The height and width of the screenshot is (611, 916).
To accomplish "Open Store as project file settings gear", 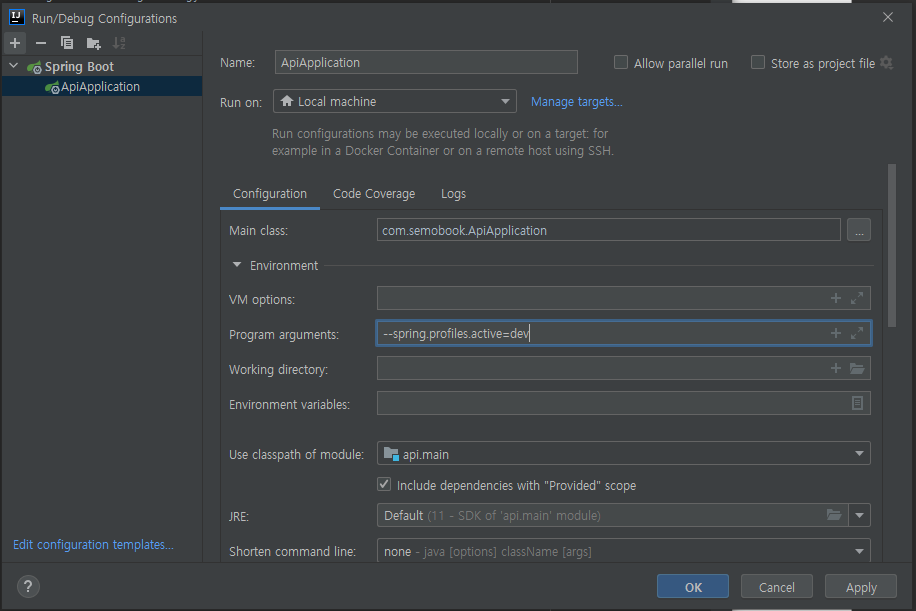I will [886, 63].
